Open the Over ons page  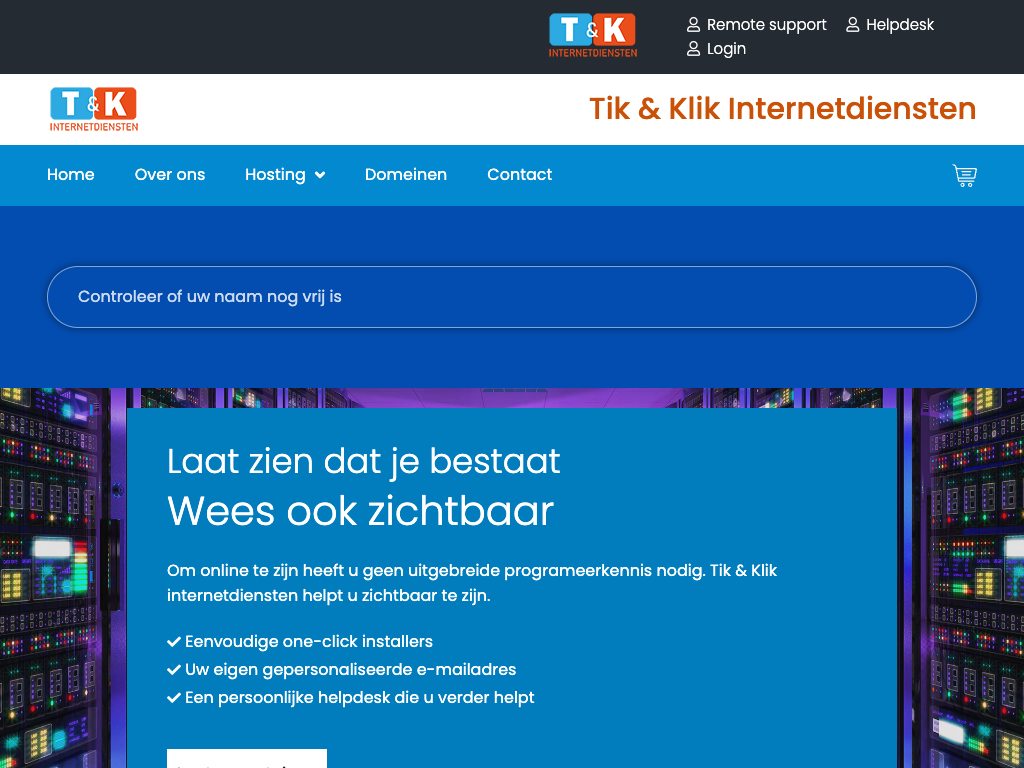click(170, 175)
